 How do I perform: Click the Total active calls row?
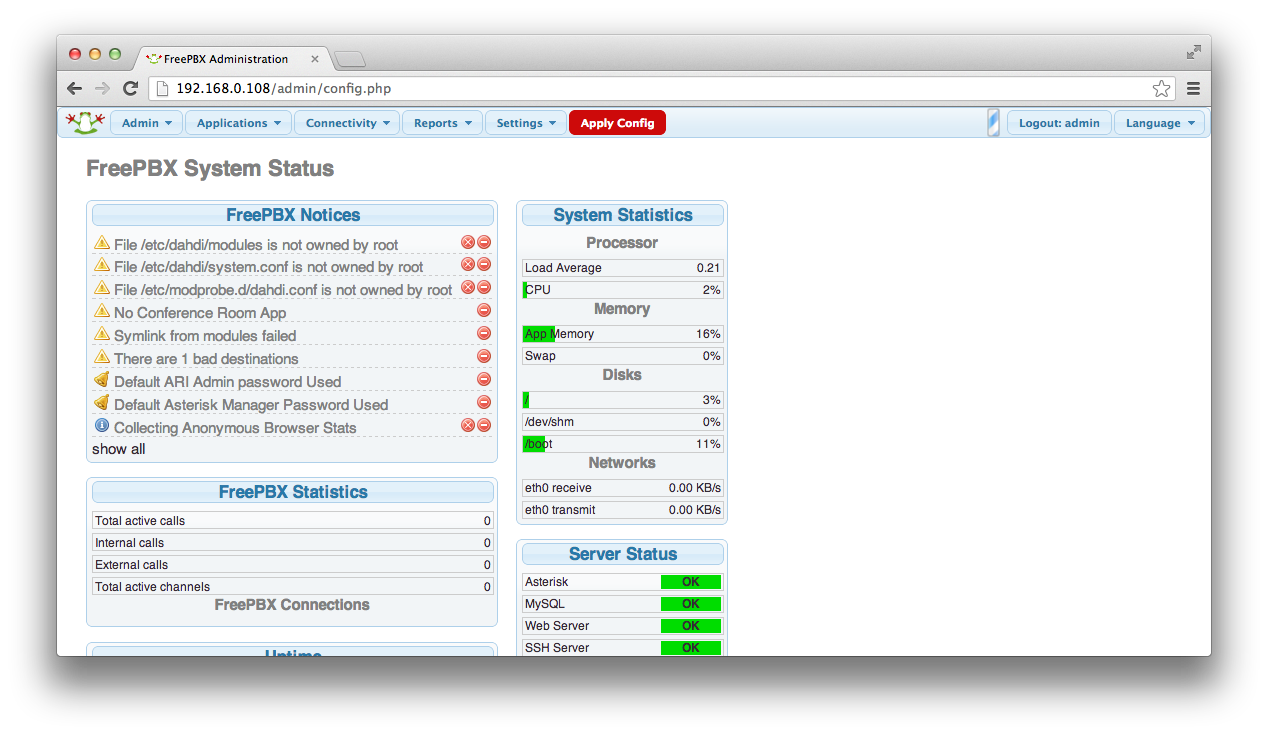tap(293, 521)
